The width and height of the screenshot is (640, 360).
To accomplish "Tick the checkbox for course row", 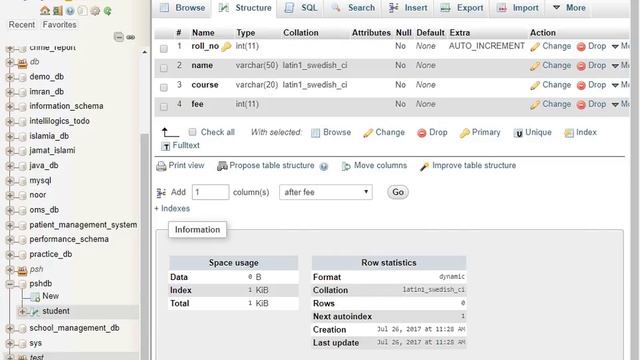I will [164, 87].
